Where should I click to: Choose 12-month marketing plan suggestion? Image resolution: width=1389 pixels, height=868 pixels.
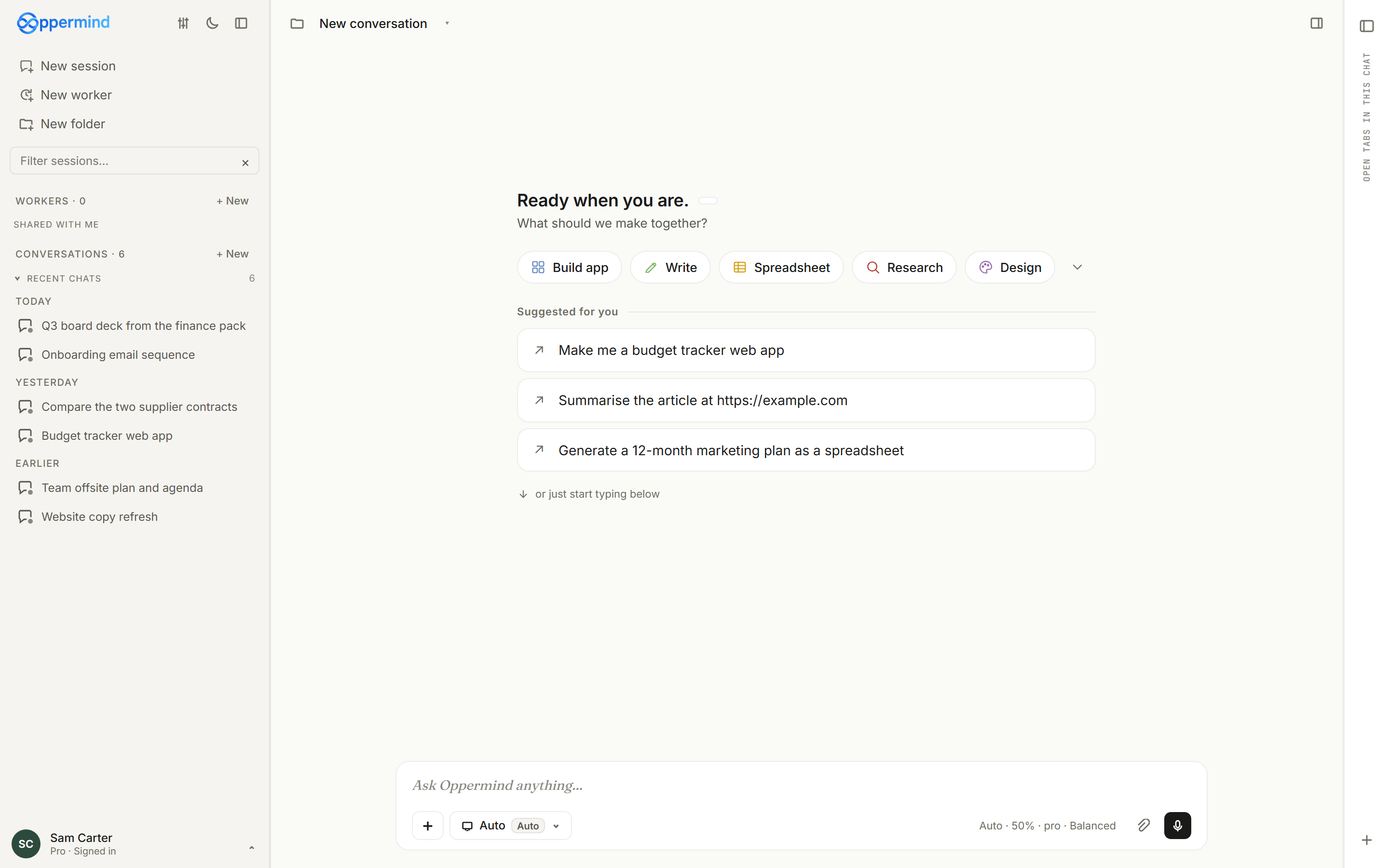[806, 451]
